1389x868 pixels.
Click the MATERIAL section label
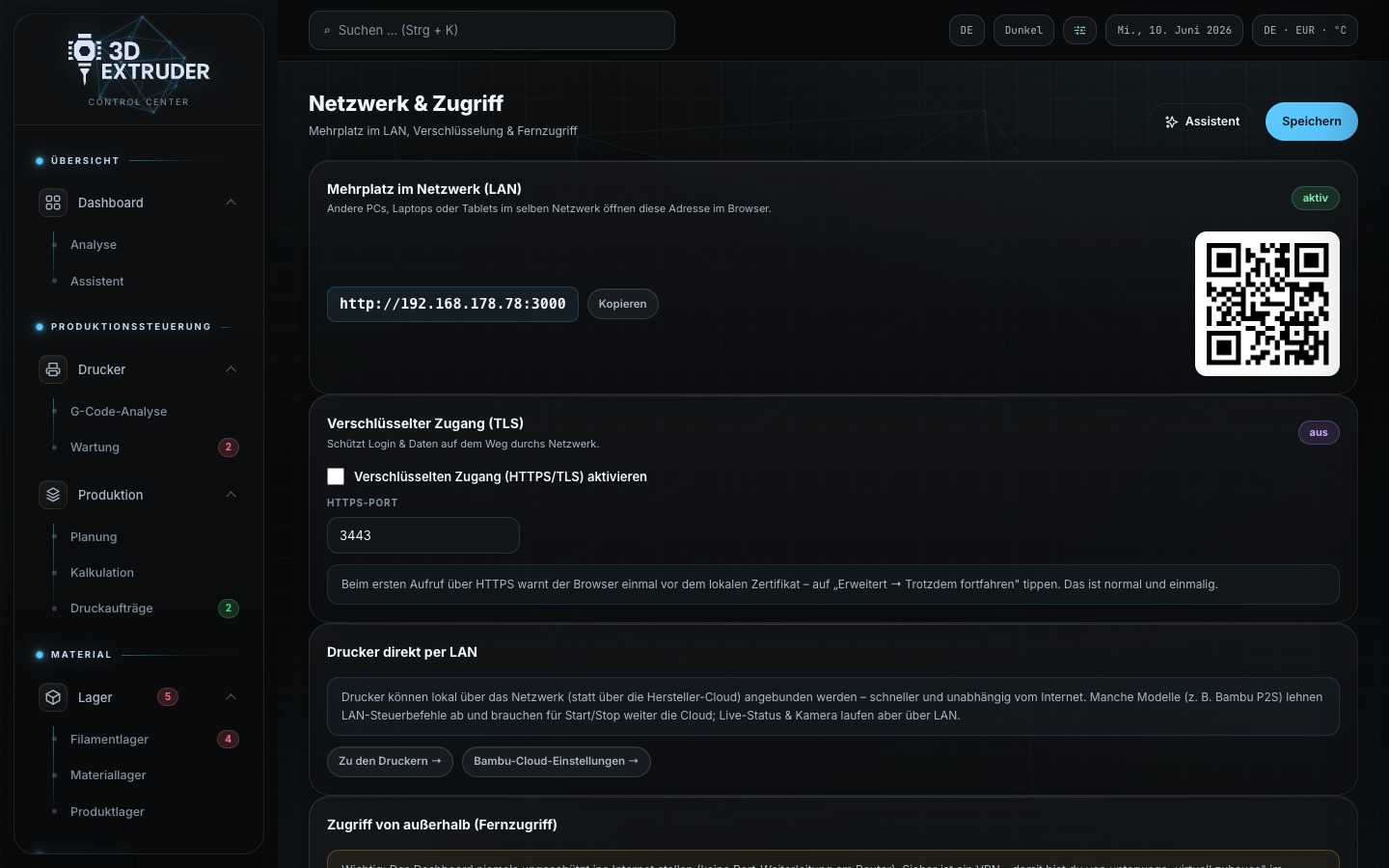point(81,655)
